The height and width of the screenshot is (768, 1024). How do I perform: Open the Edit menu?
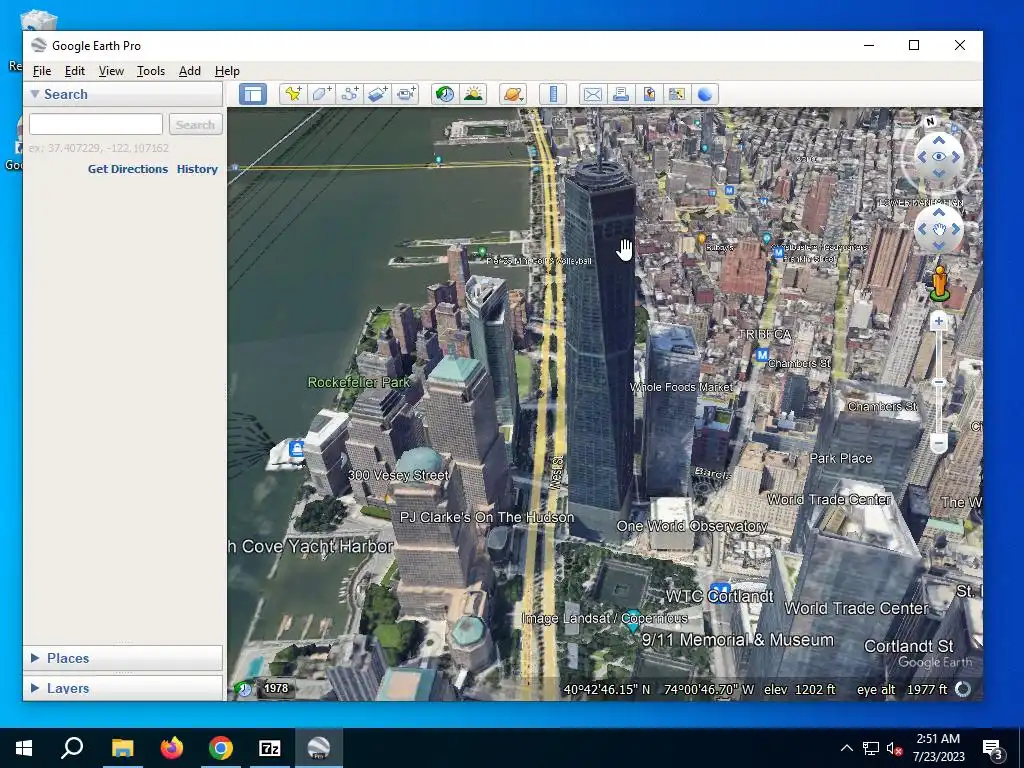(x=74, y=71)
